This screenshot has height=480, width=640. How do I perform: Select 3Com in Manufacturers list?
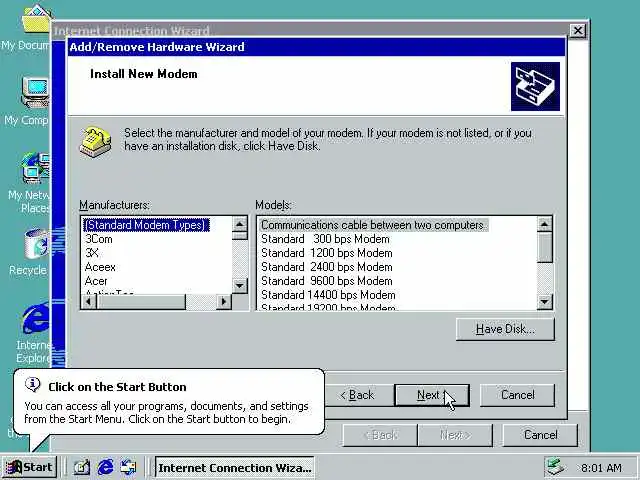99,239
